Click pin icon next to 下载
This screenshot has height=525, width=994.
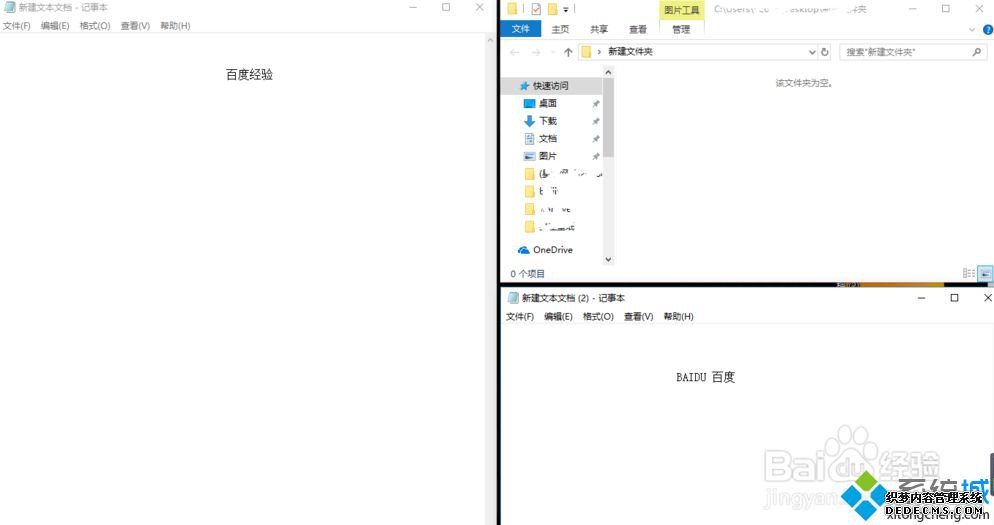click(x=595, y=121)
